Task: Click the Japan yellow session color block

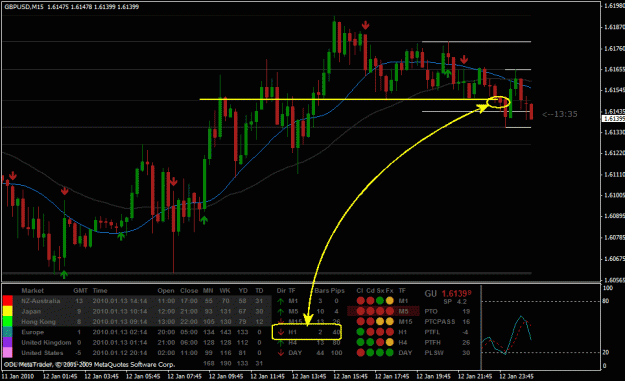Action: tap(8, 311)
